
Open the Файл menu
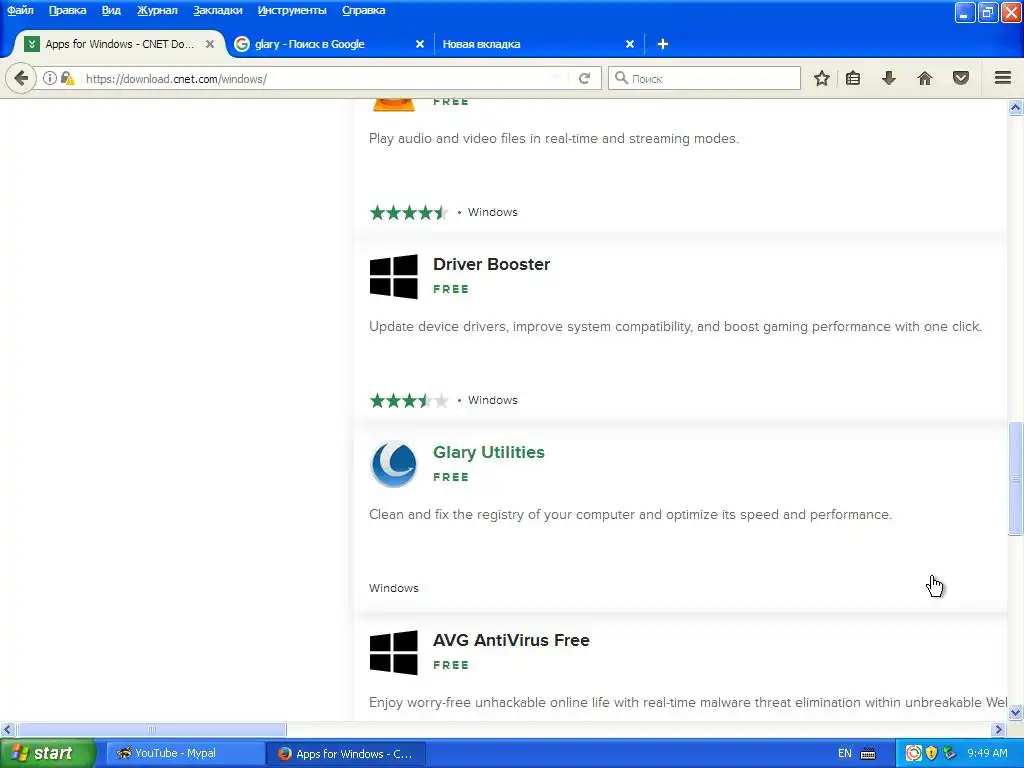(20, 10)
